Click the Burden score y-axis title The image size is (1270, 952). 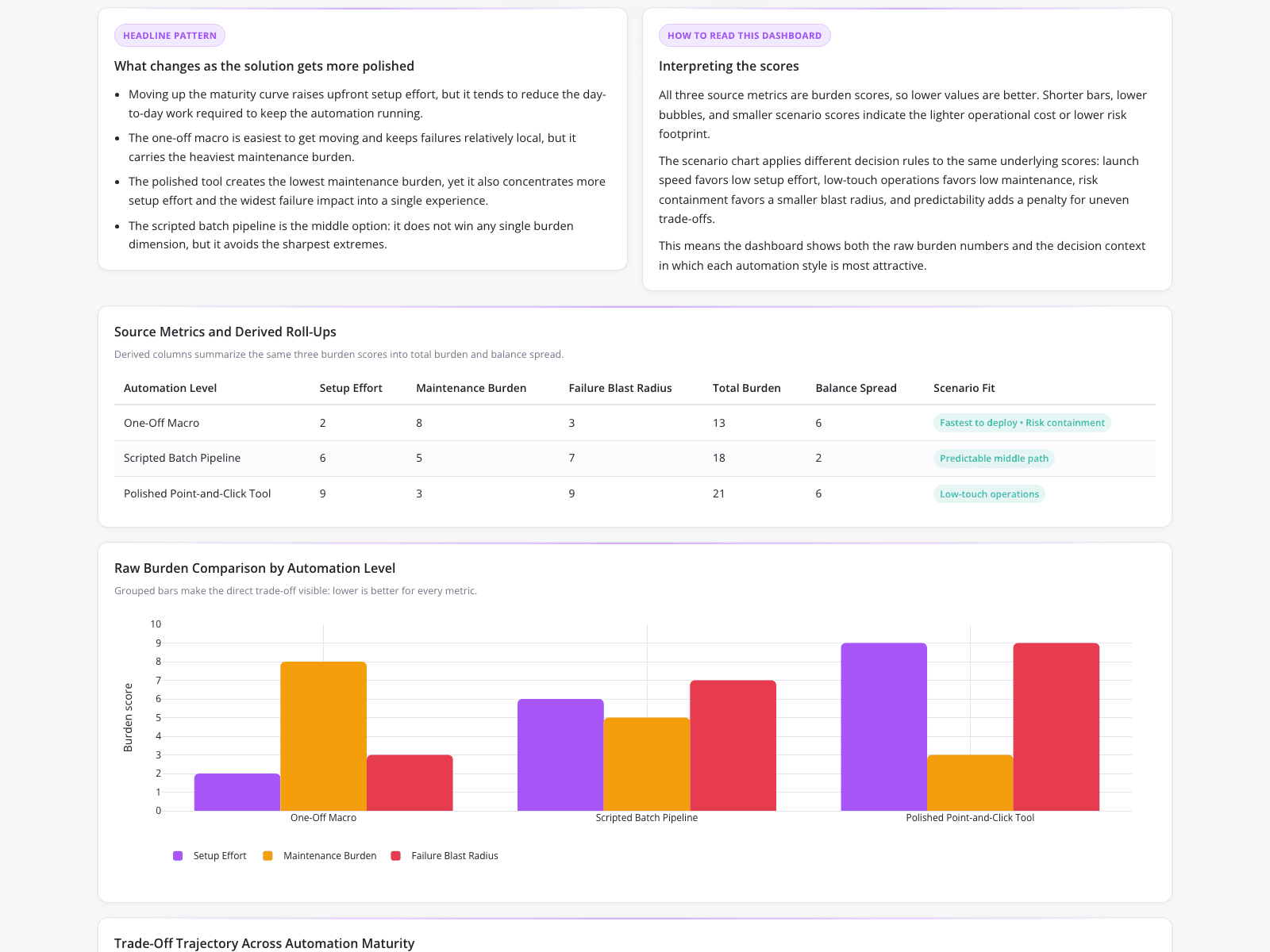pyautogui.click(x=128, y=717)
